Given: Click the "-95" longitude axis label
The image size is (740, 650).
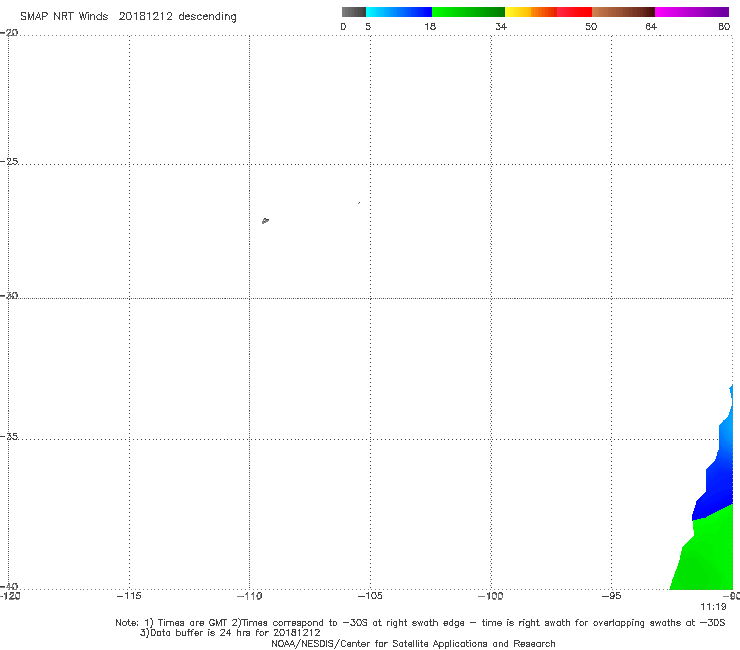Looking at the screenshot, I should [x=611, y=596].
